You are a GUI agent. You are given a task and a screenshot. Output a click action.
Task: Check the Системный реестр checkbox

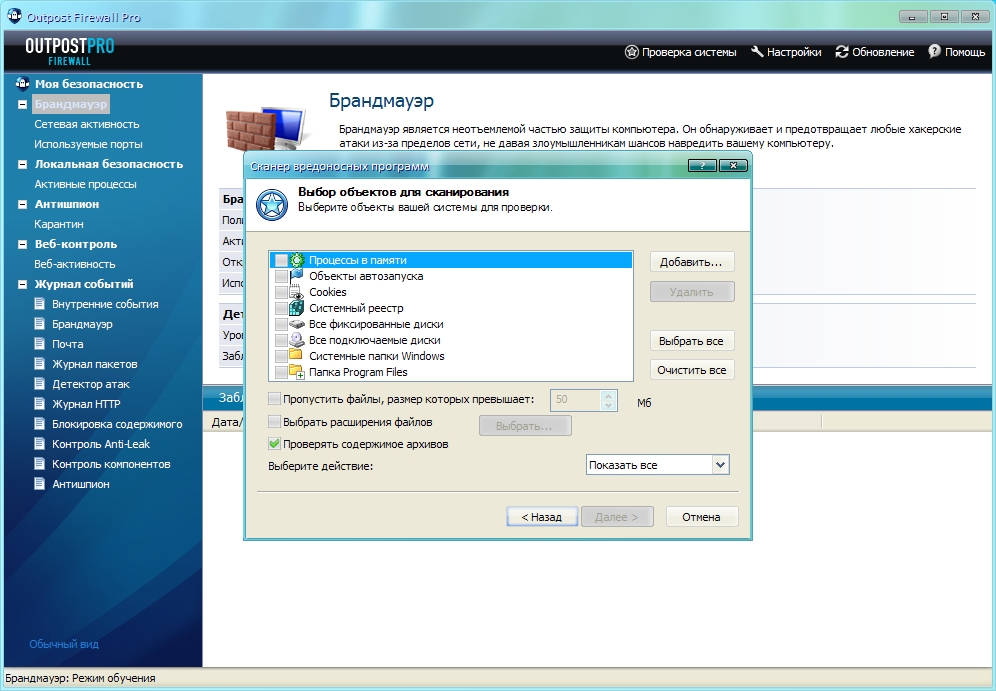click(281, 308)
